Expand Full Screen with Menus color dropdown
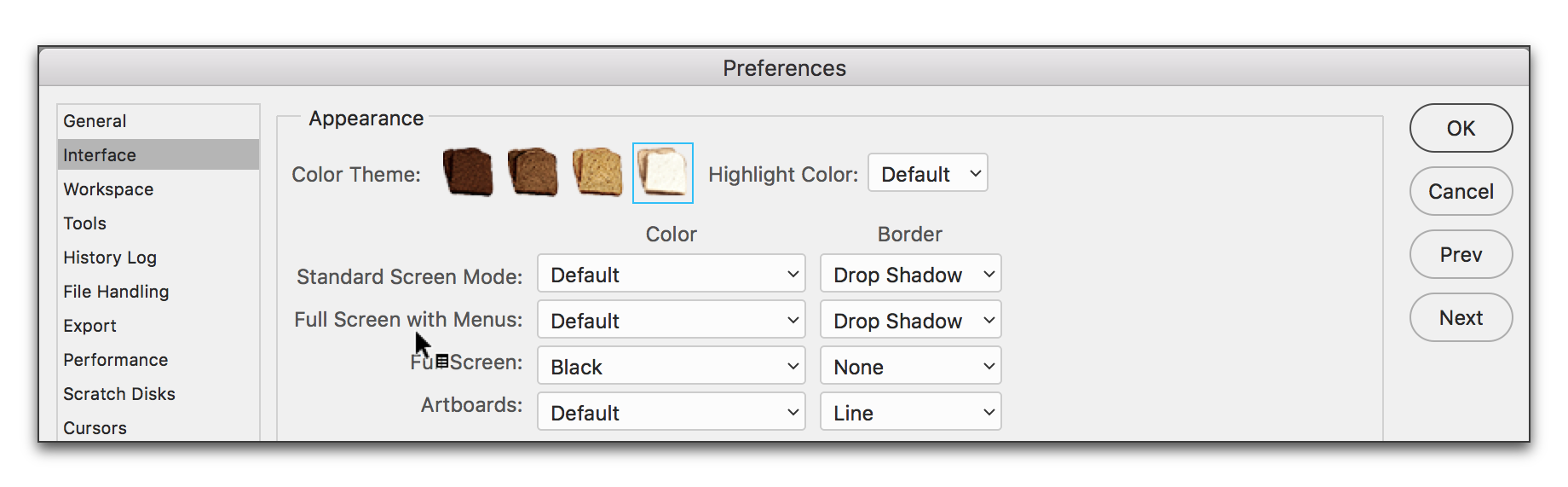The width and height of the screenshot is (1568, 487). (672, 320)
